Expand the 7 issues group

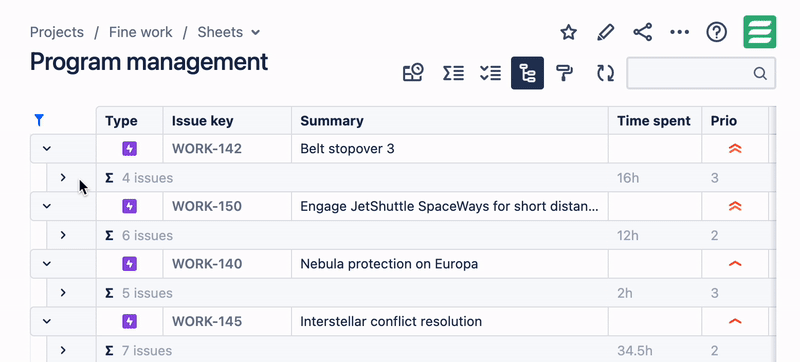pyautogui.click(x=63, y=350)
